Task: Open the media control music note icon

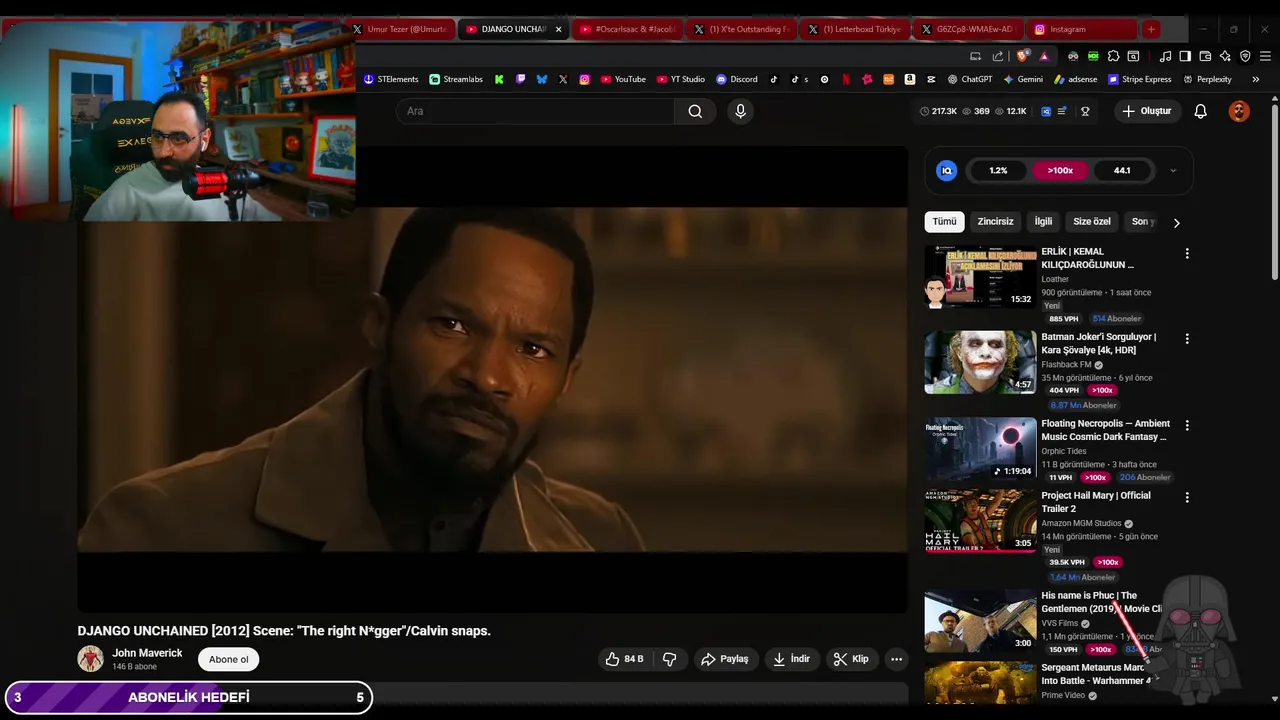Action: (x=1165, y=56)
